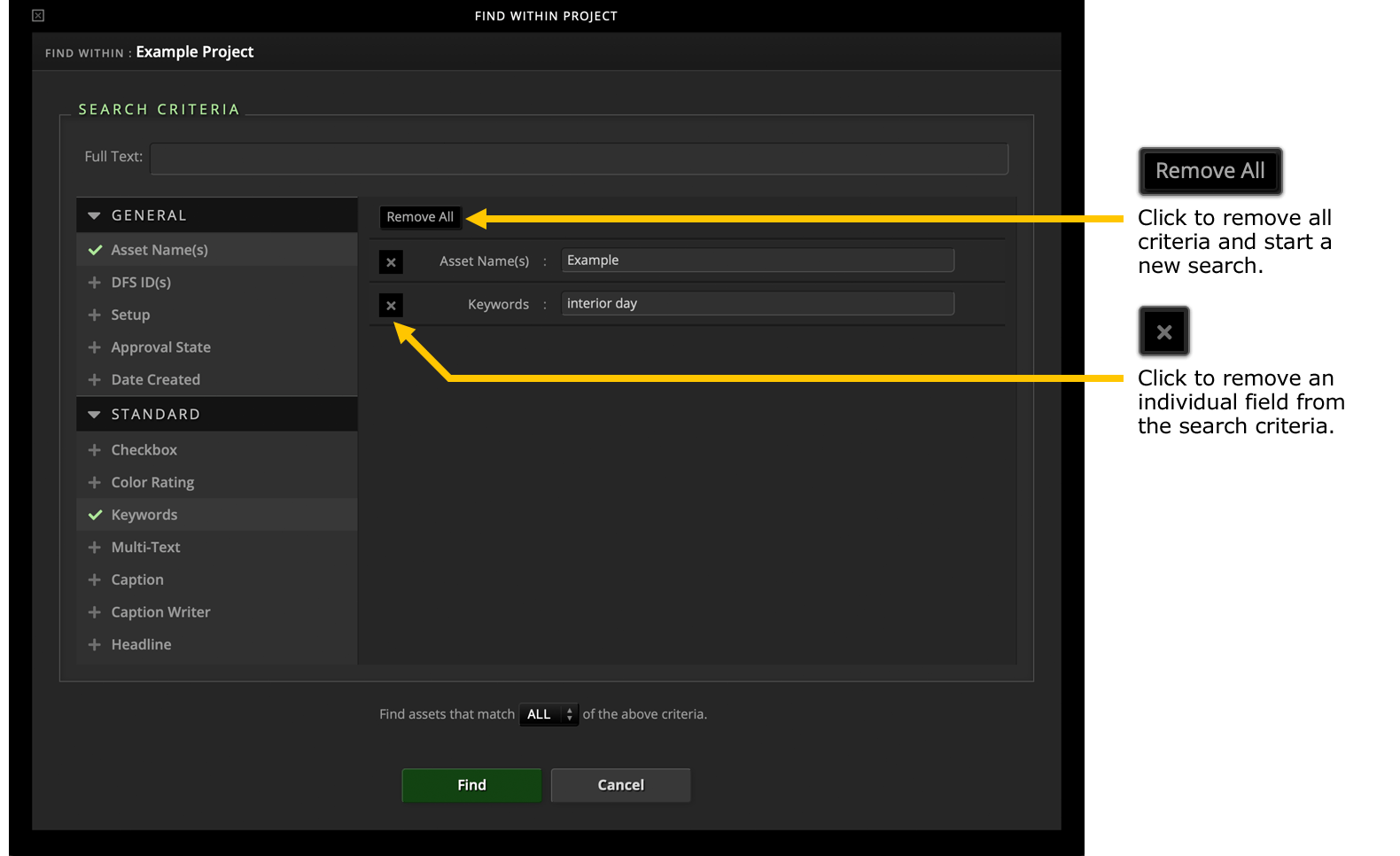This screenshot has width=1400, height=856.
Task: Select the Approval State label
Action: [160, 347]
